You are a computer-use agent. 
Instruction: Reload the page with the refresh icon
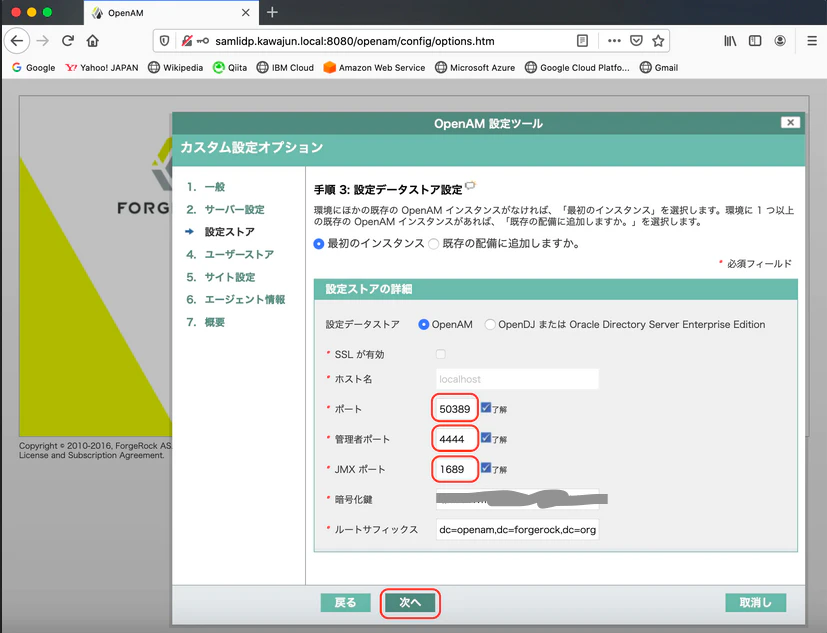tap(68, 41)
